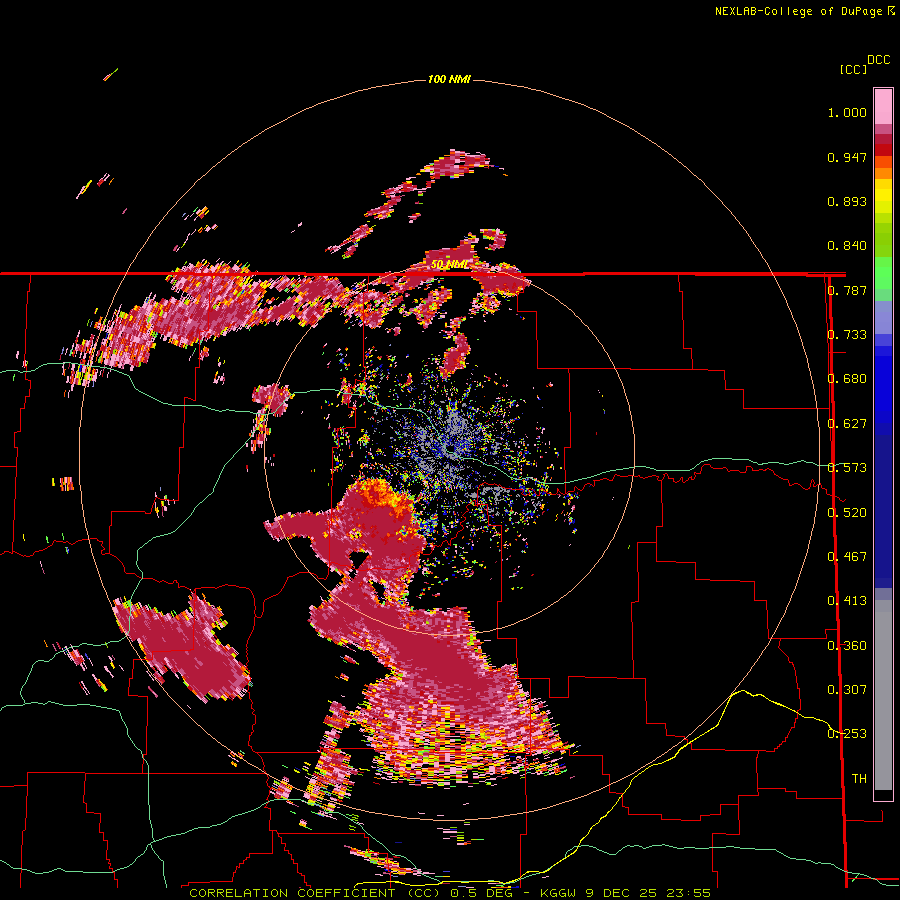
Task: Click the 0.5 DEG elevation text
Action: tap(481, 893)
